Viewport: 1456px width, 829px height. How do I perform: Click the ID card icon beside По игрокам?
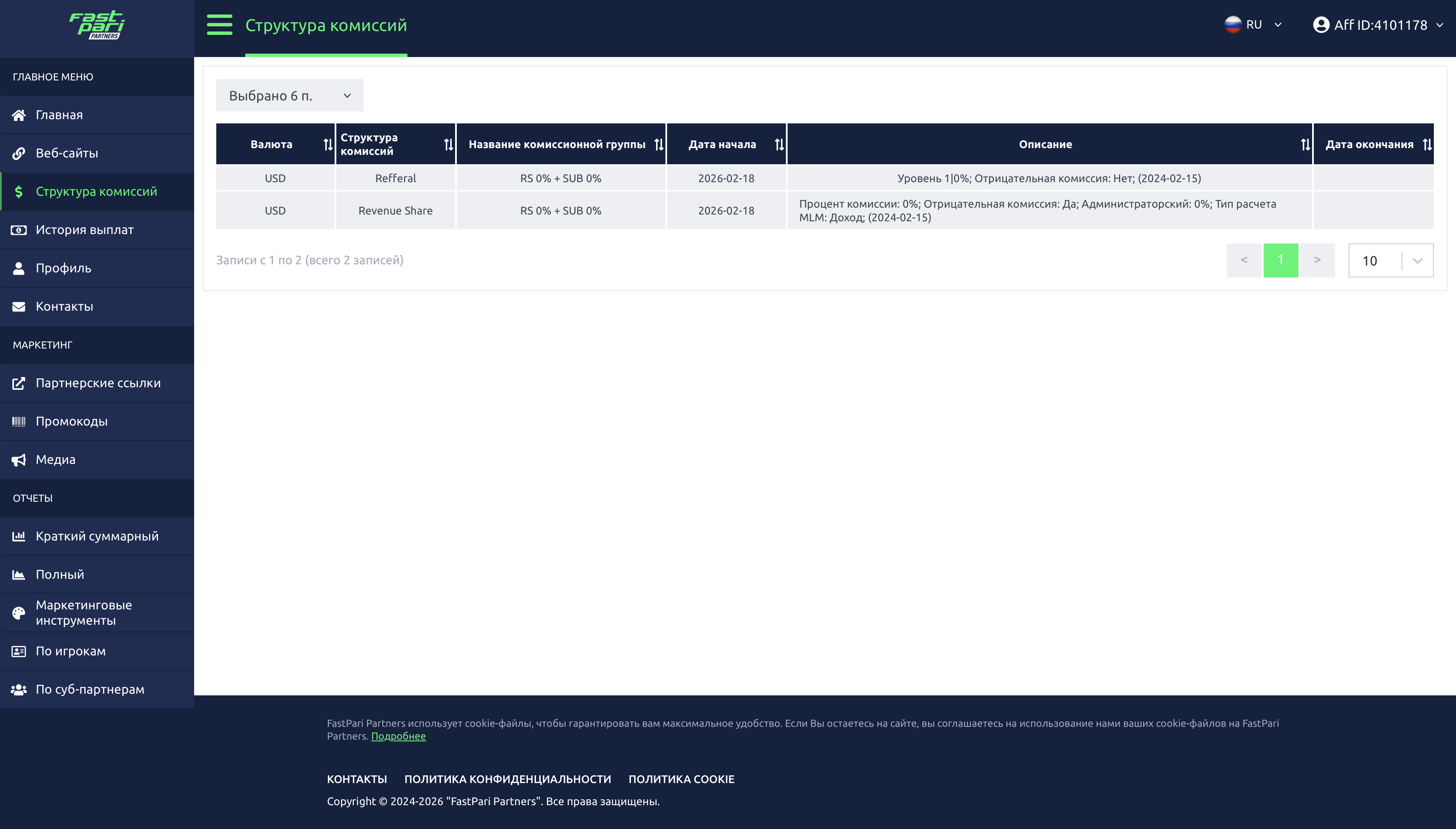(x=19, y=652)
